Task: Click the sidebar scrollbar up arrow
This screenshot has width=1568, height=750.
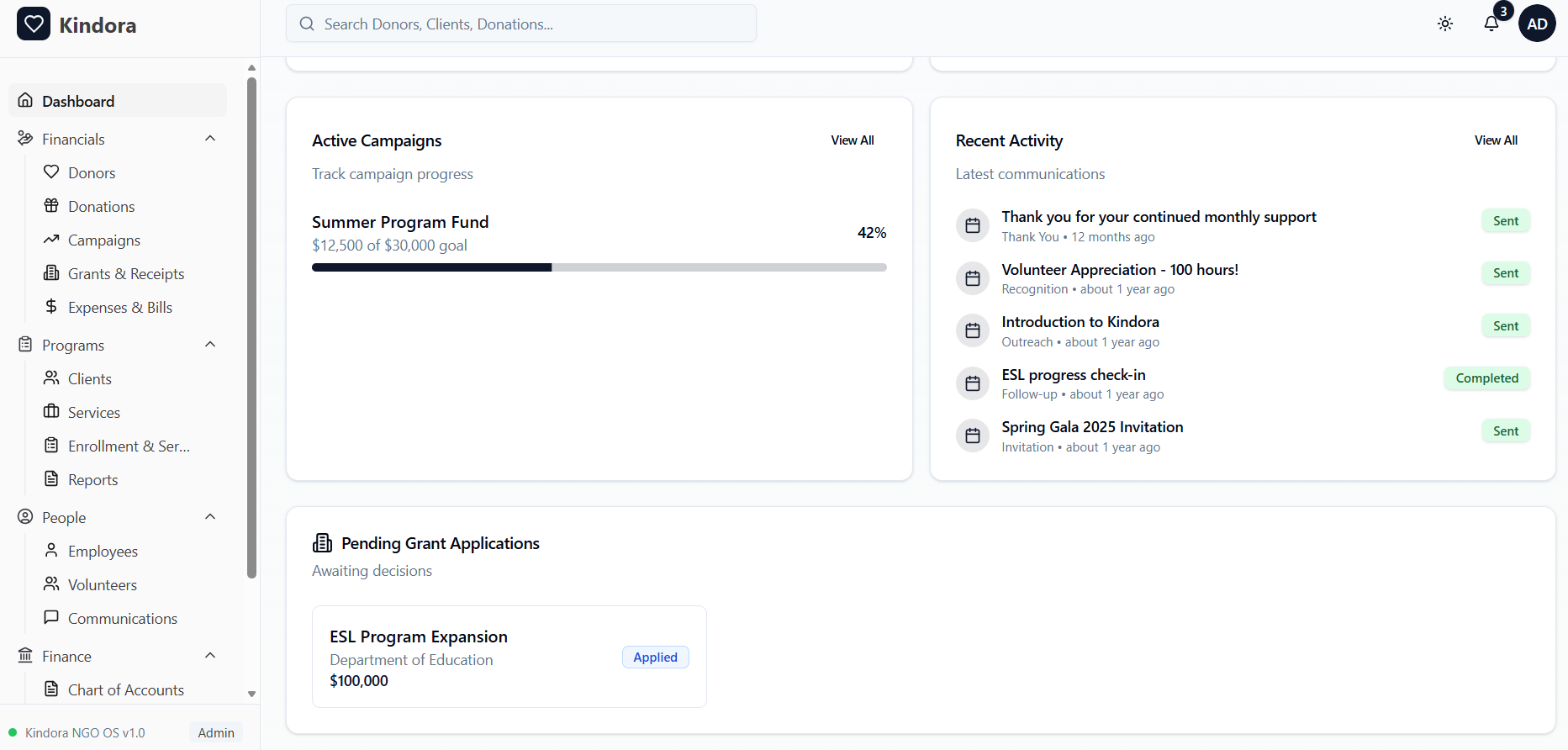Action: [251, 67]
